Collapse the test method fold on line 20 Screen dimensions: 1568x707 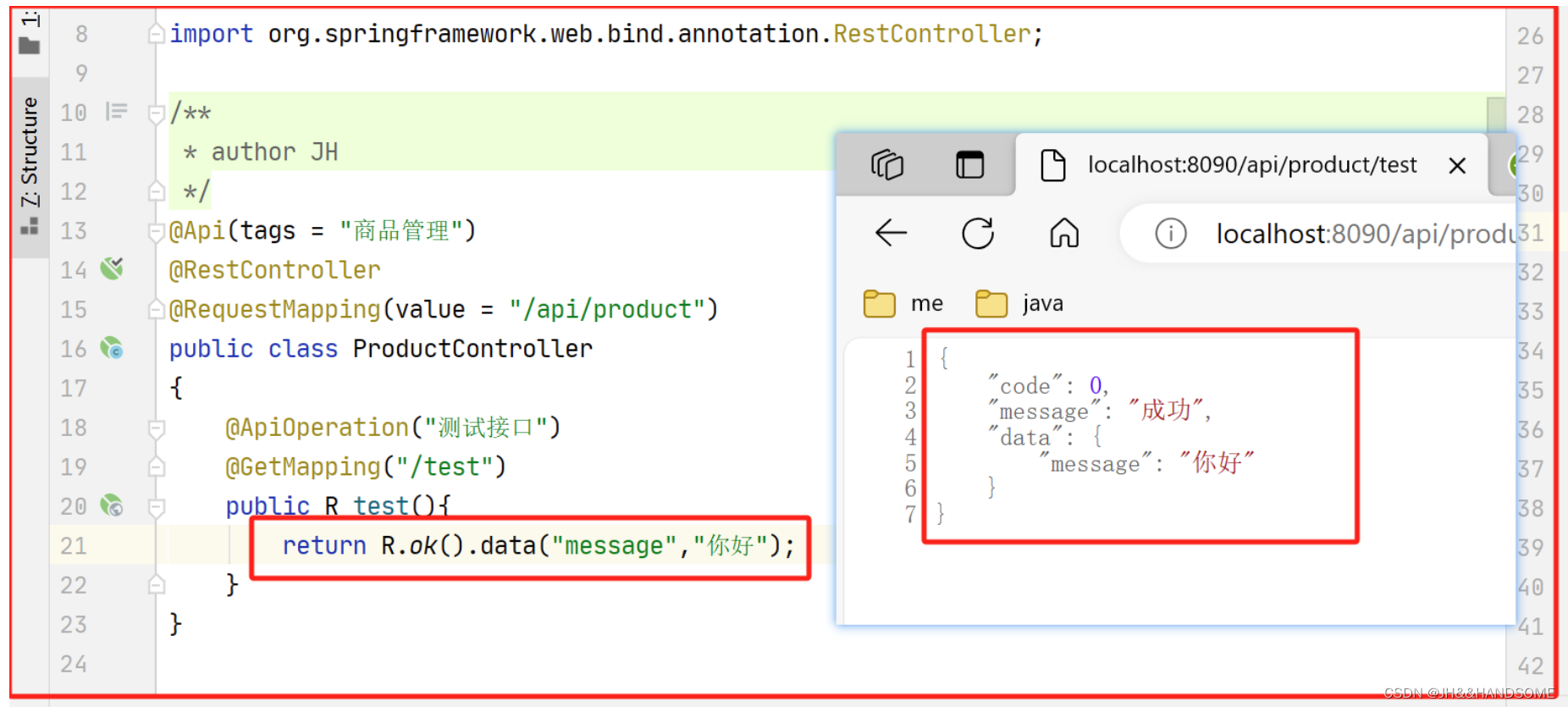(156, 506)
